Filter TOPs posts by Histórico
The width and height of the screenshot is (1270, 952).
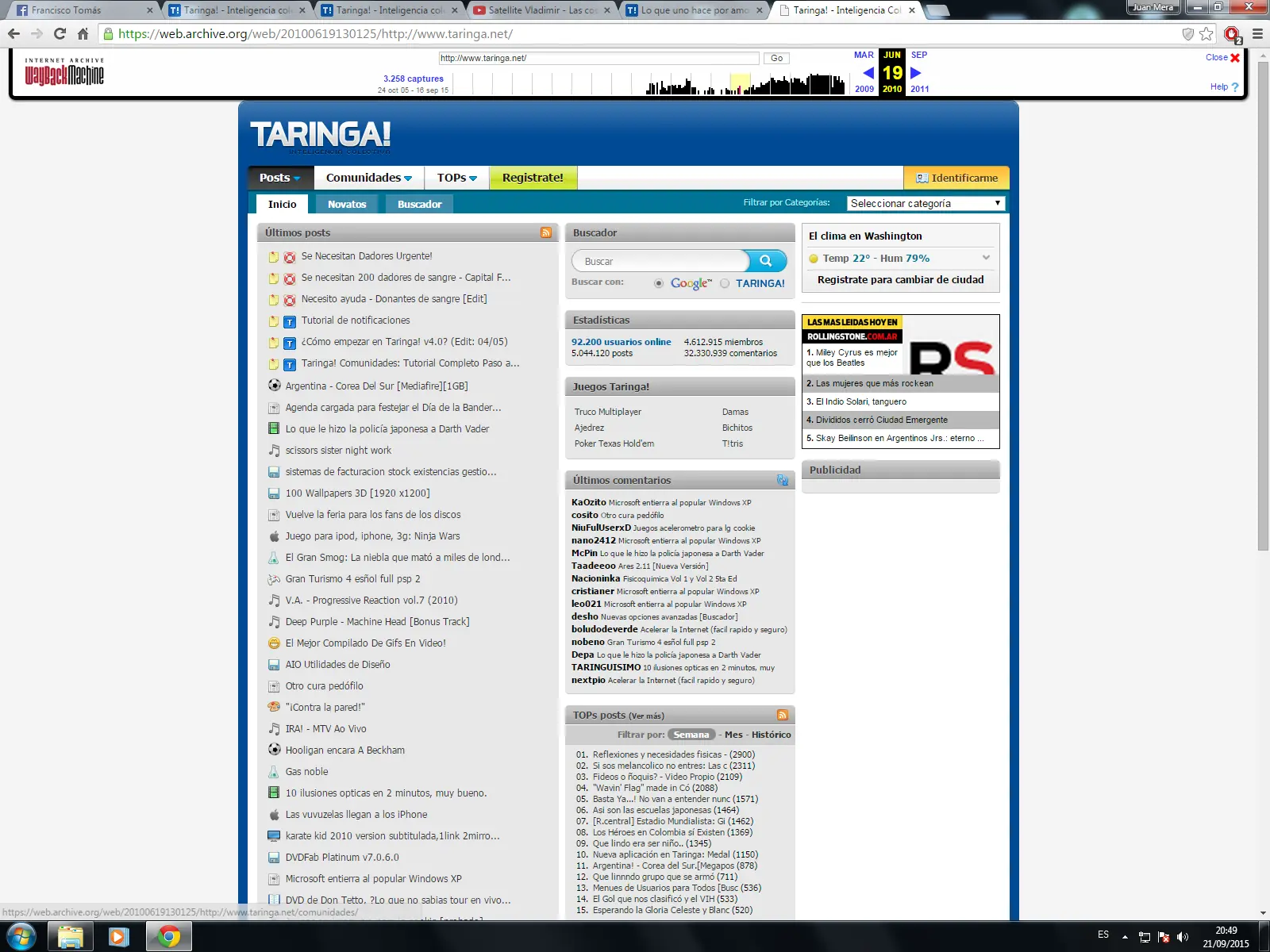coord(772,735)
